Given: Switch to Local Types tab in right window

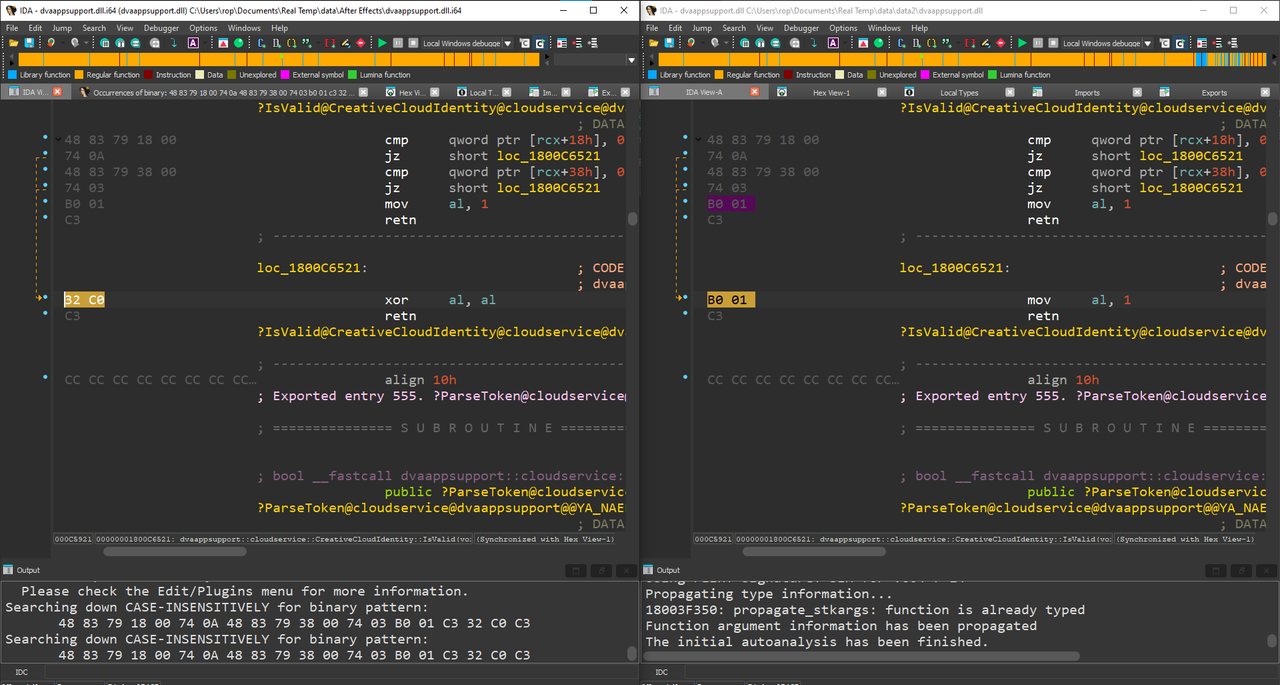Looking at the screenshot, I should tap(959, 92).
